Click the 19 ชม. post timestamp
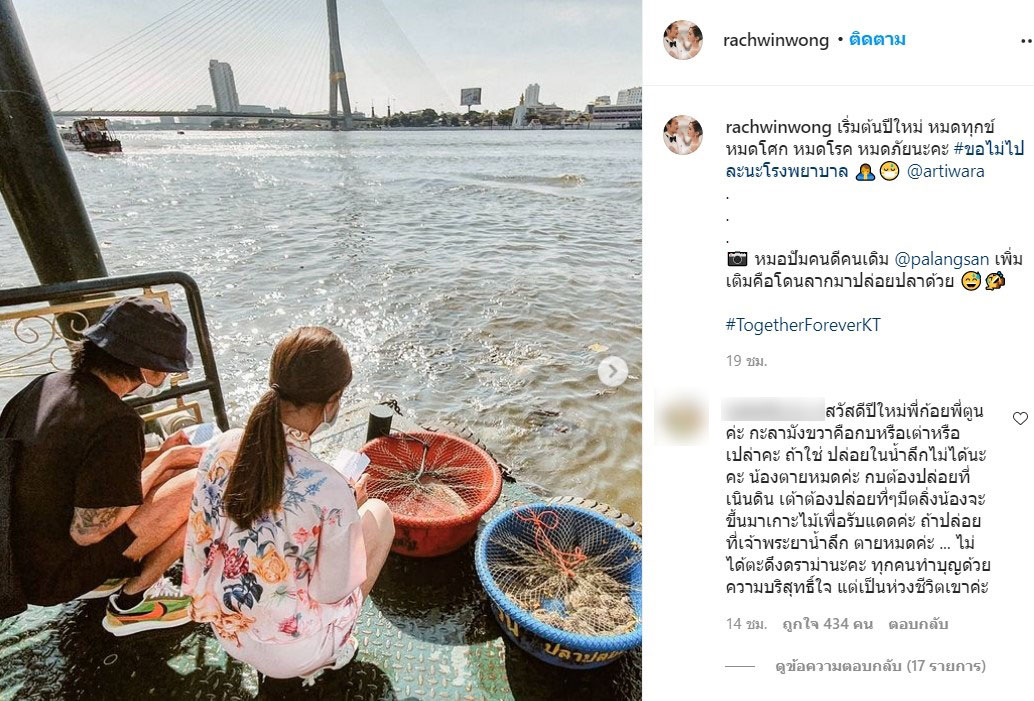 point(746,361)
